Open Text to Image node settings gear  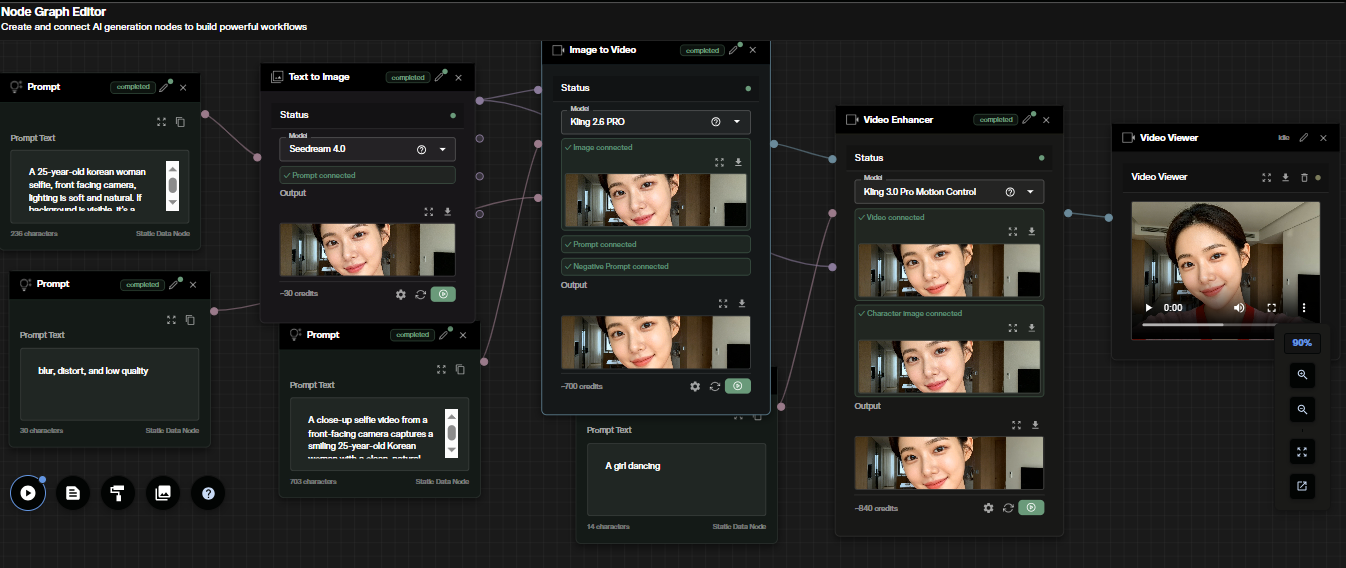(x=401, y=294)
